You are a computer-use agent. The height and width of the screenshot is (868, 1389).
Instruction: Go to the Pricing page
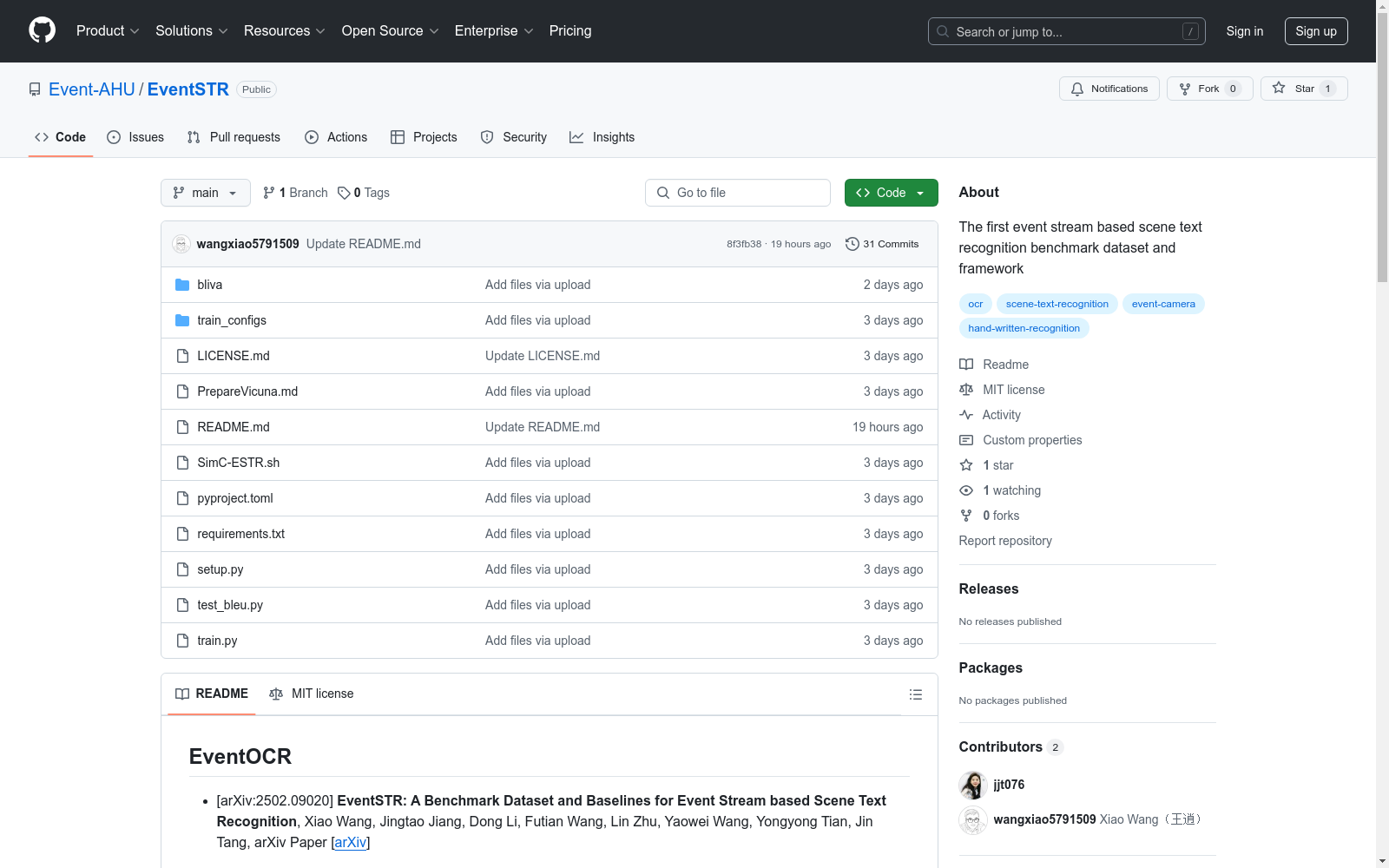click(x=570, y=31)
